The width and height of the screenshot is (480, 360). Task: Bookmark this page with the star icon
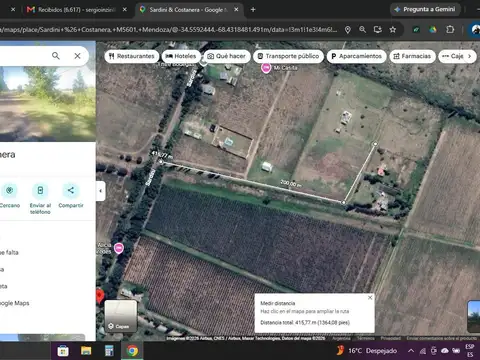click(393, 30)
